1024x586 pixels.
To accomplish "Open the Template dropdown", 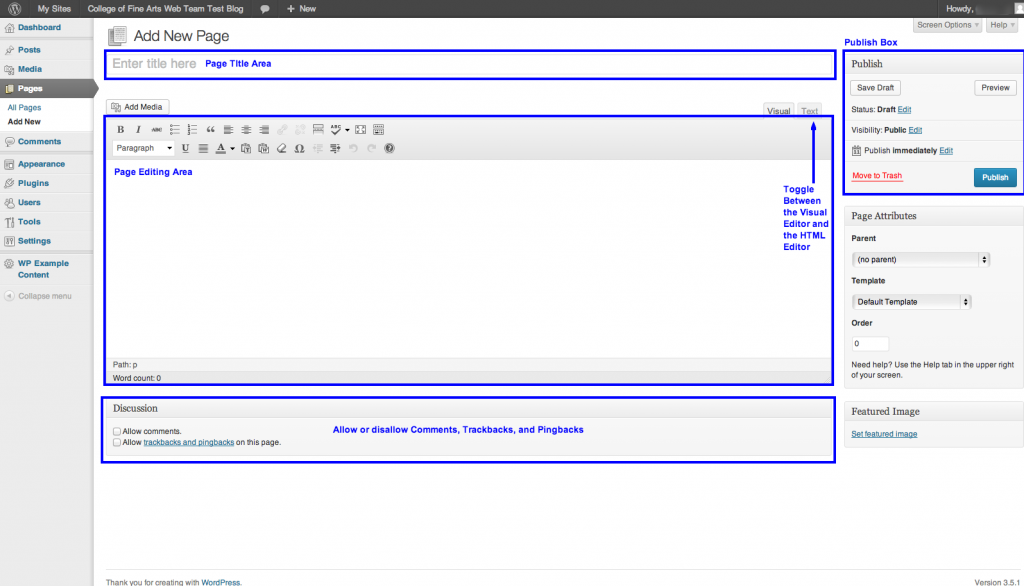I will click(911, 301).
